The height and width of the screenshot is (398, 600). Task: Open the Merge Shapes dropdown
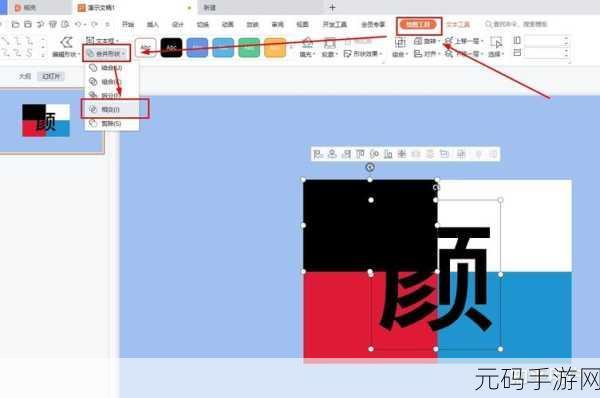(106, 54)
